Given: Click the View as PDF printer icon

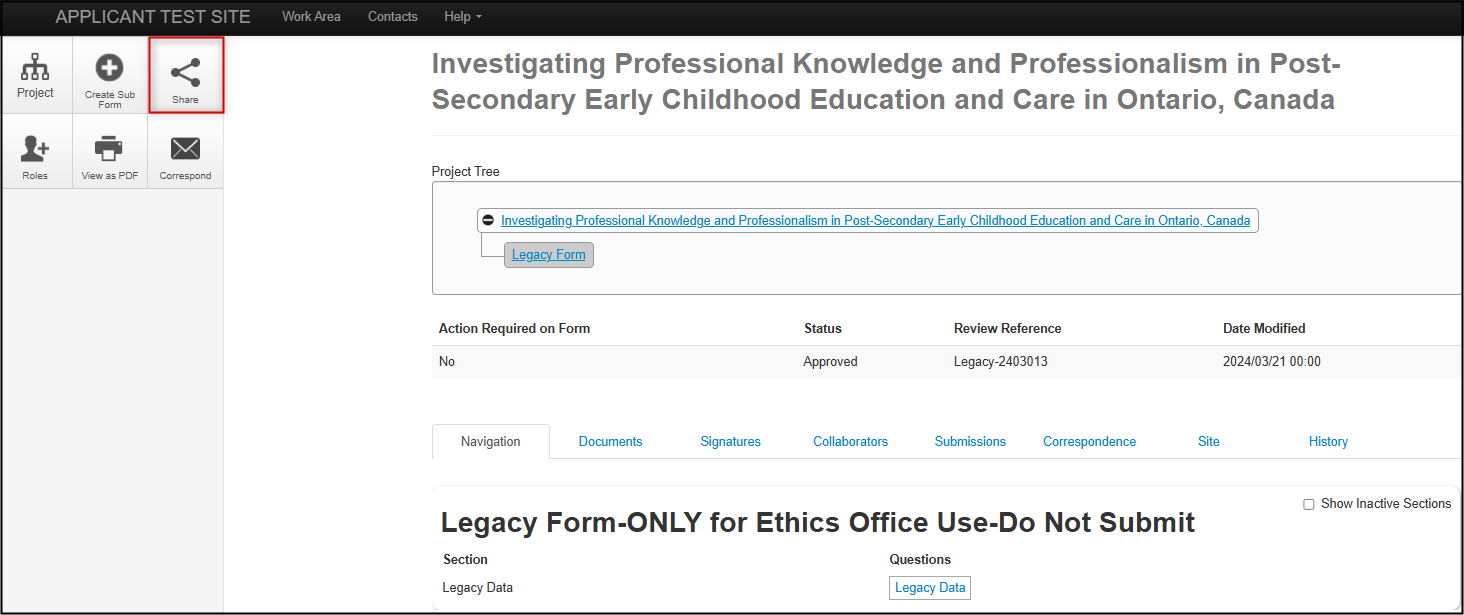Looking at the screenshot, I should [110, 150].
